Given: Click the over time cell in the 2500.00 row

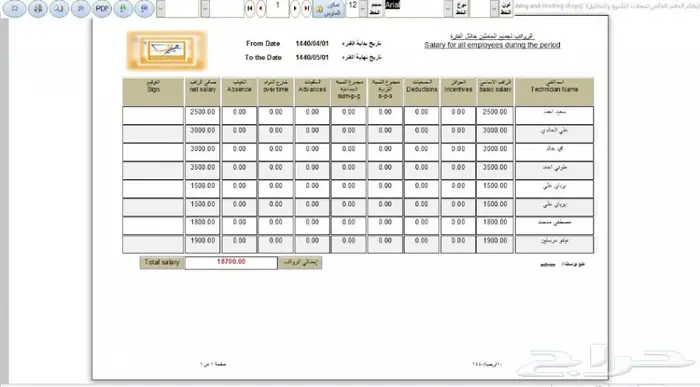Looking at the screenshot, I should (275, 115).
